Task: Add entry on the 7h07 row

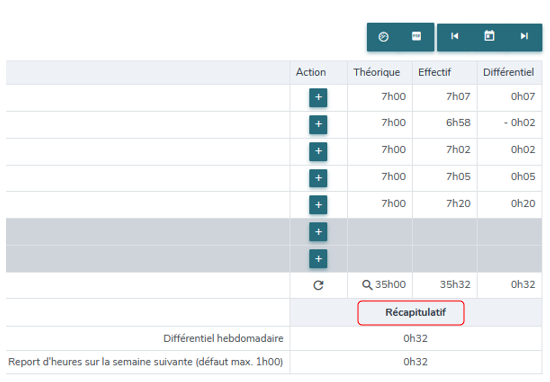Action: [318, 97]
